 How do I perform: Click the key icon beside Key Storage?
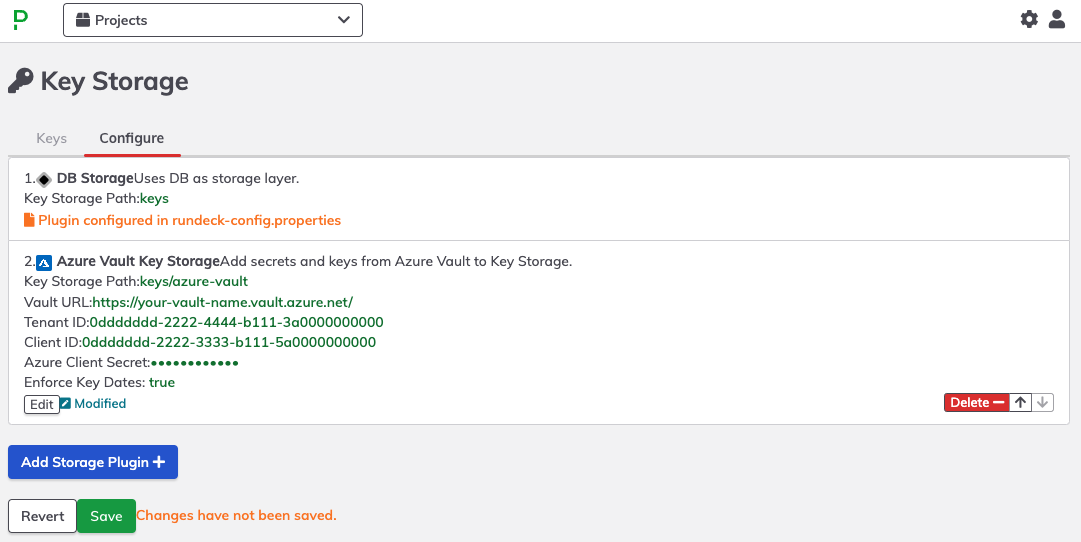(x=21, y=81)
